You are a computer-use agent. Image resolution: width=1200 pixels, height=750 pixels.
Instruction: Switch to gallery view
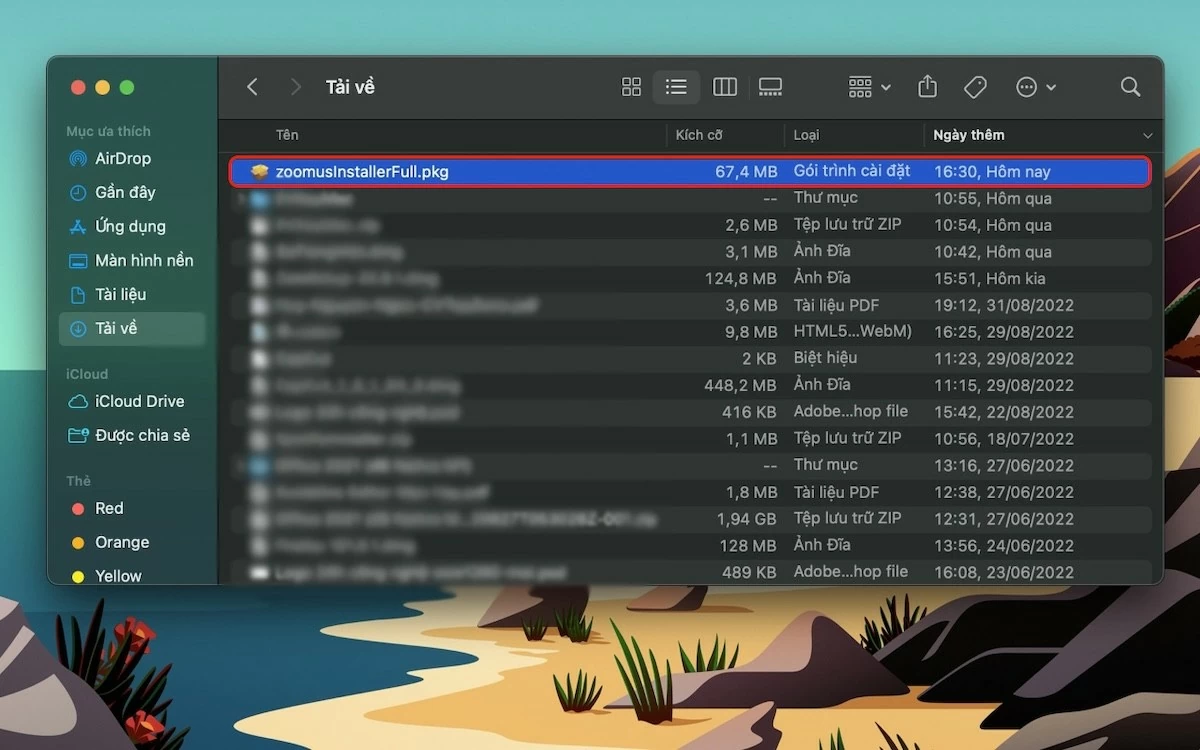(770, 87)
